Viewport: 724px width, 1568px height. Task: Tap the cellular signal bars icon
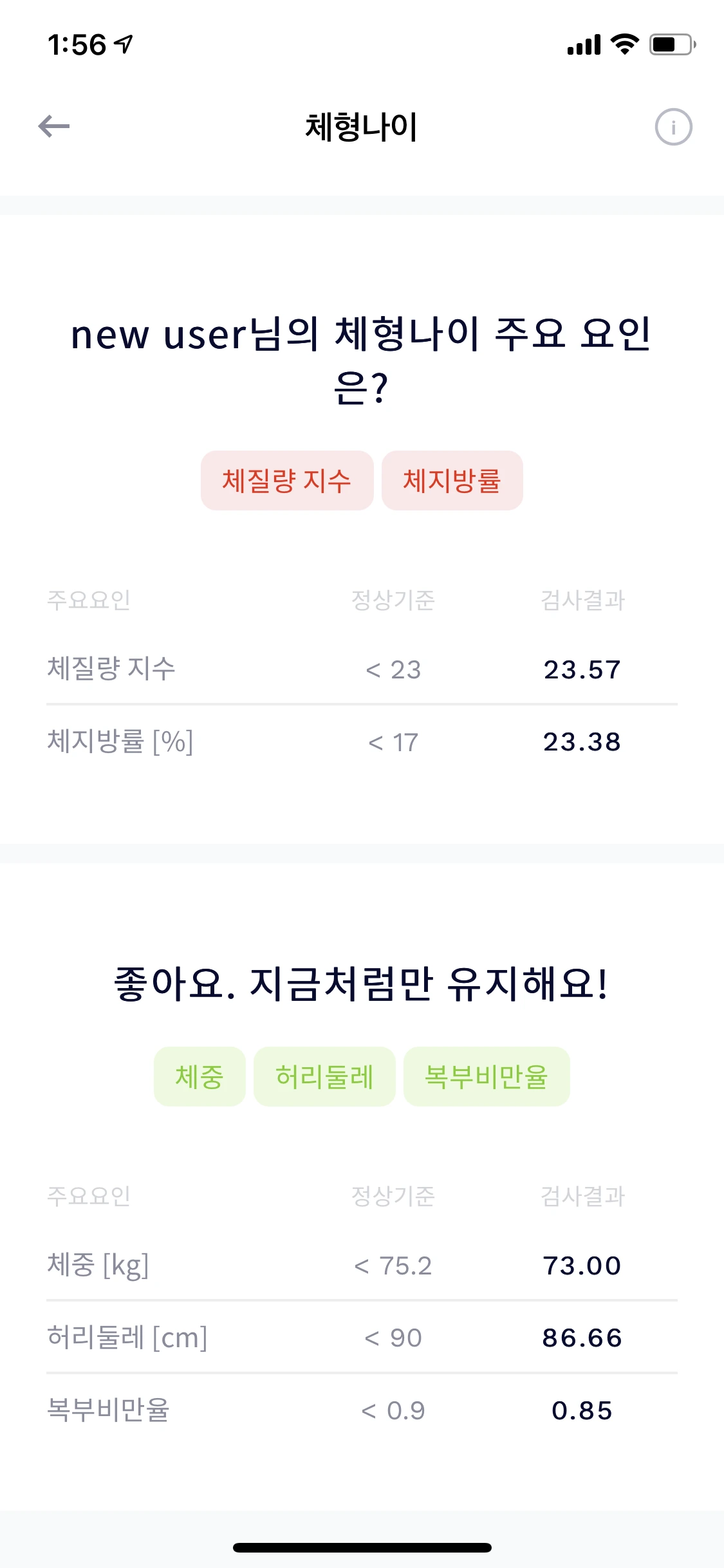(584, 45)
